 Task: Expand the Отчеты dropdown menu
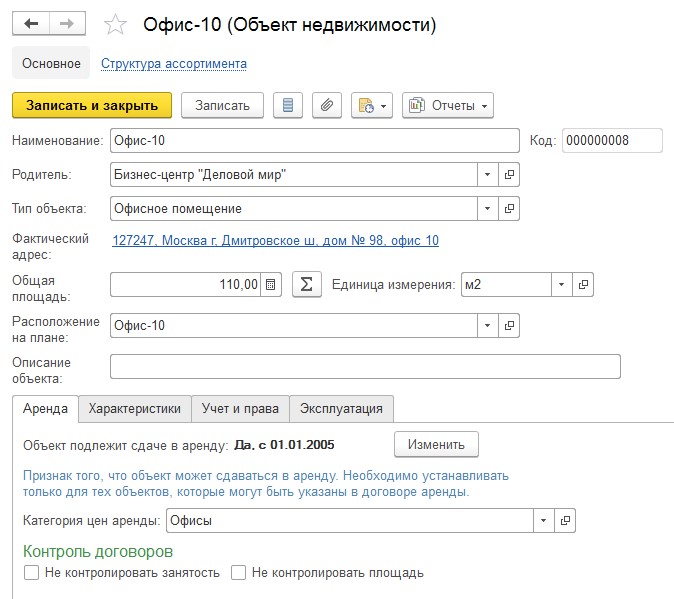(x=448, y=105)
